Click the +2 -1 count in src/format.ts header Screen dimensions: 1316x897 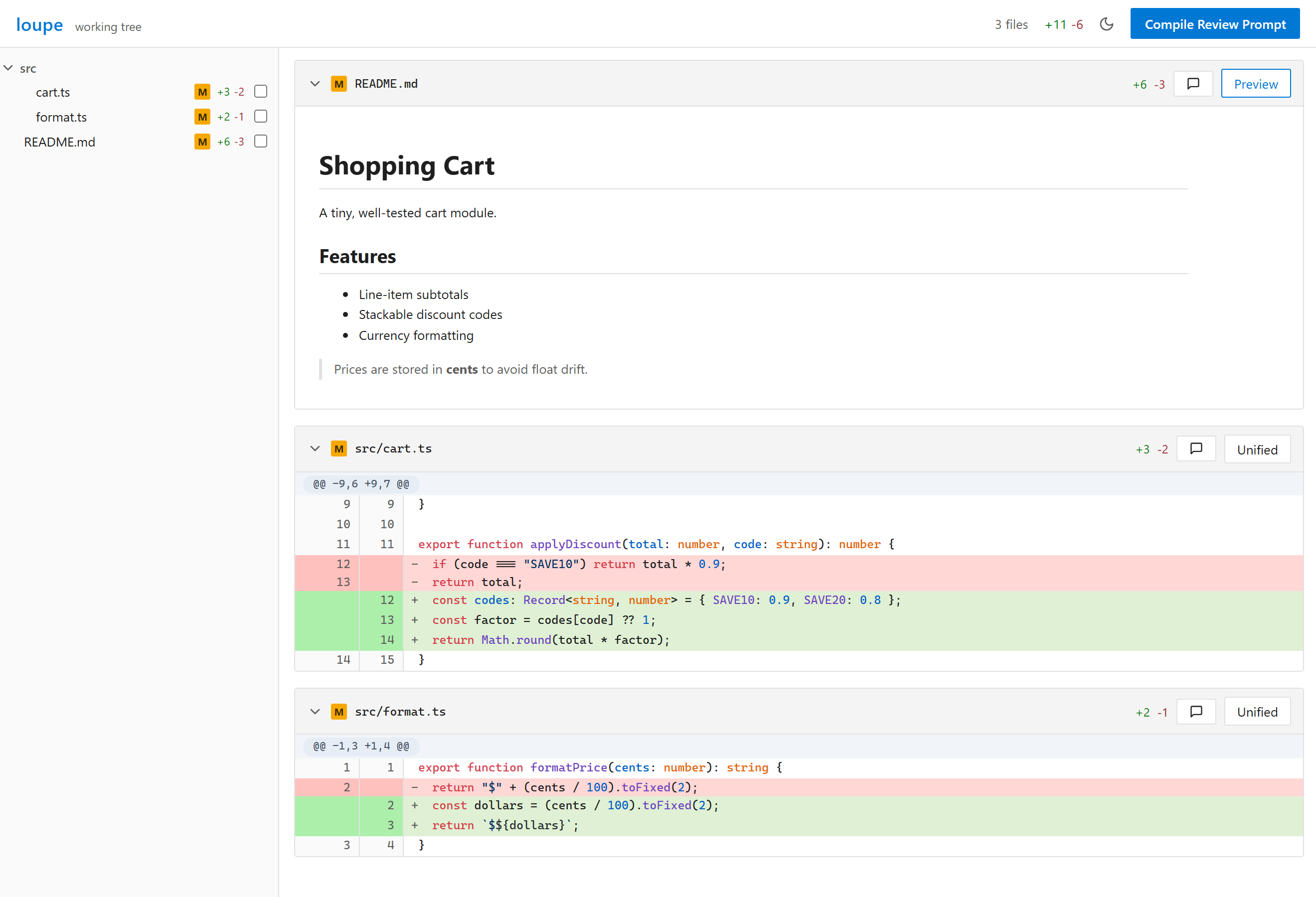pos(1151,712)
